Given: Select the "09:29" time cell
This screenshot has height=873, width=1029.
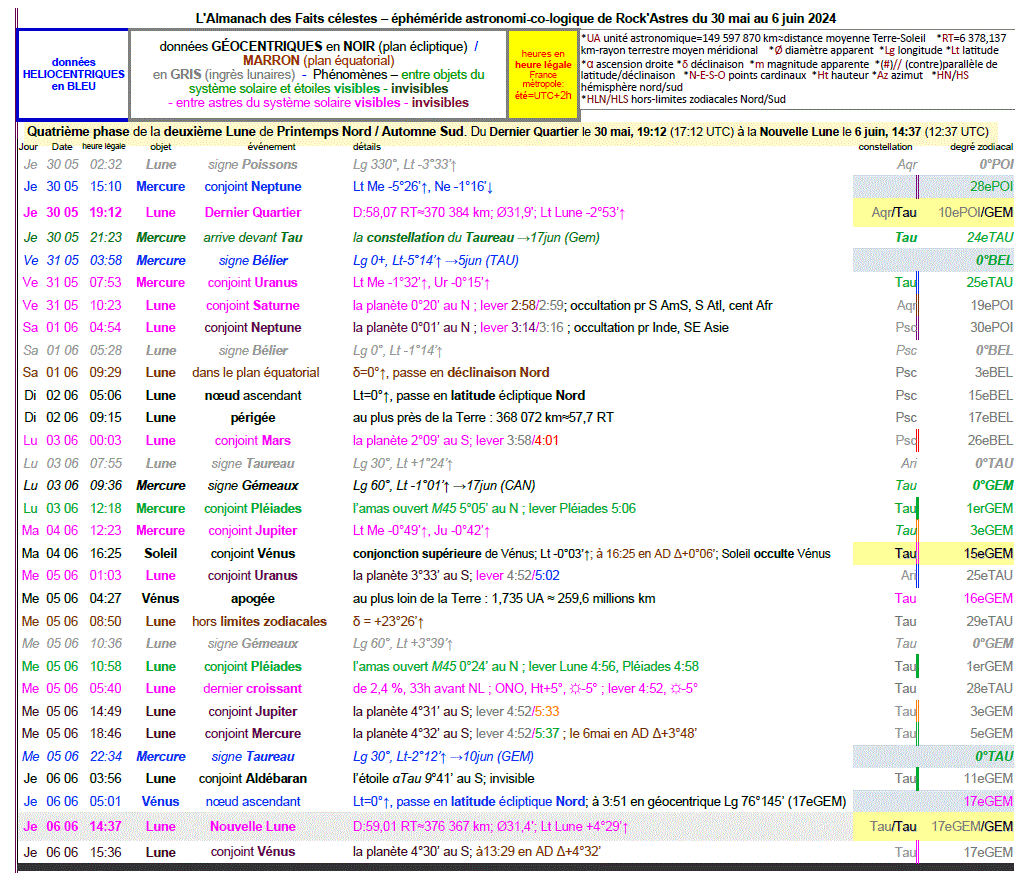Looking at the screenshot, I should (x=106, y=372).
